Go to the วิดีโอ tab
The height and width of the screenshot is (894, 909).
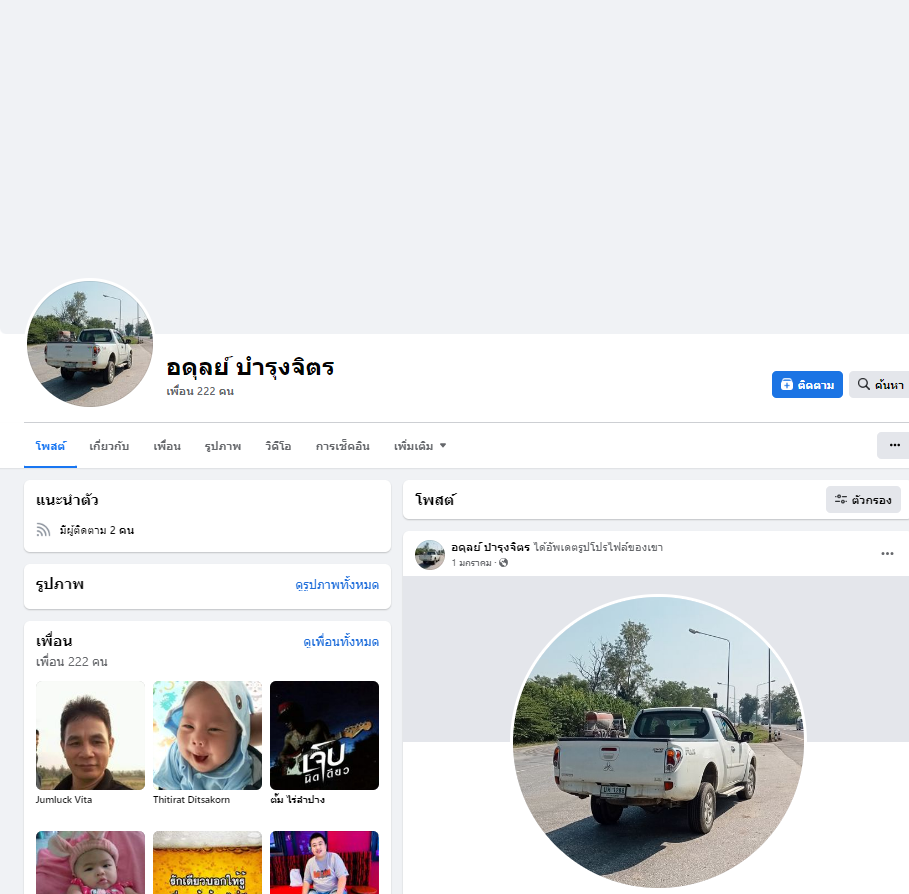[x=278, y=446]
